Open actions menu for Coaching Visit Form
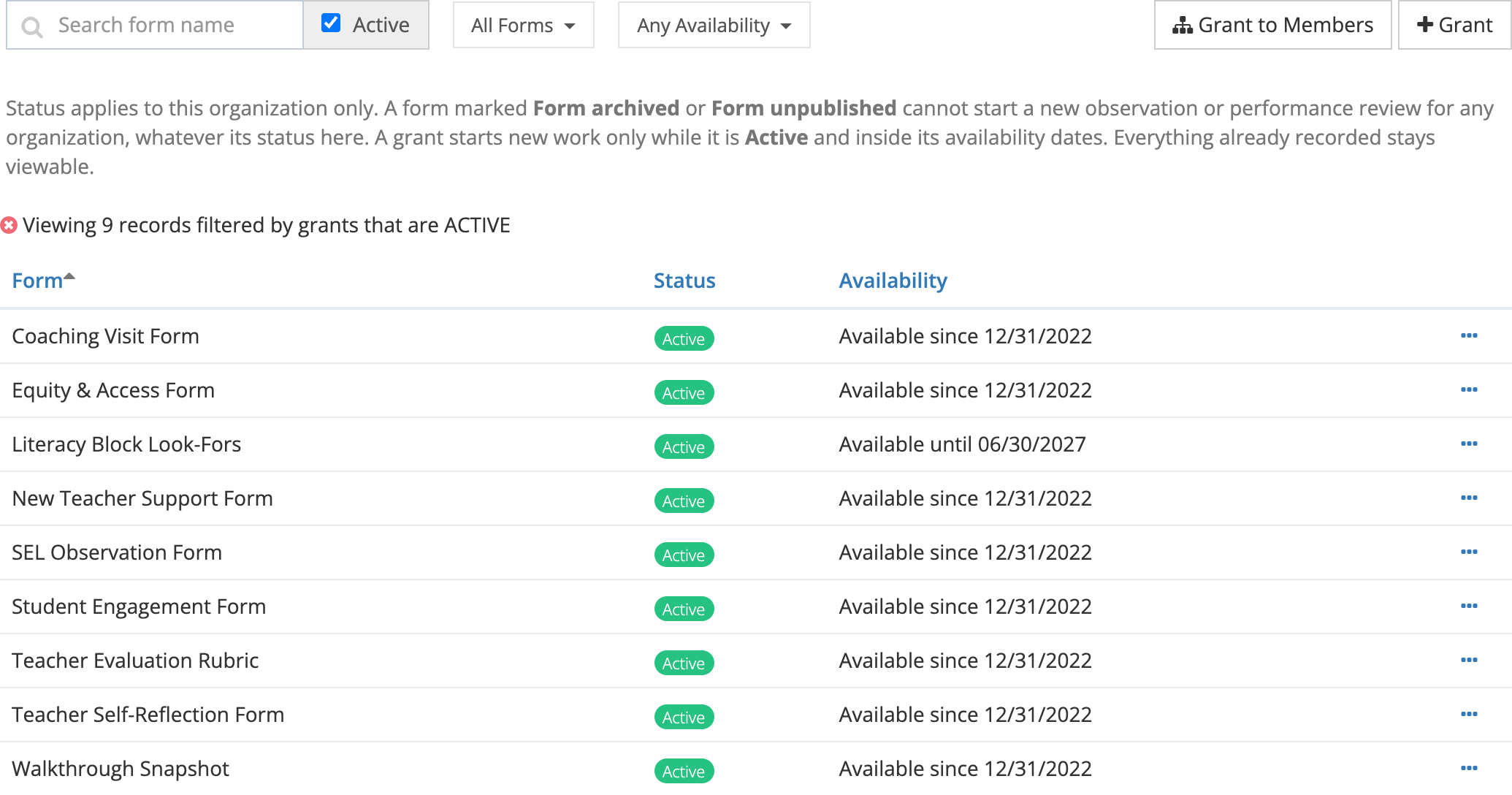This screenshot has height=795, width=1512. [x=1469, y=336]
